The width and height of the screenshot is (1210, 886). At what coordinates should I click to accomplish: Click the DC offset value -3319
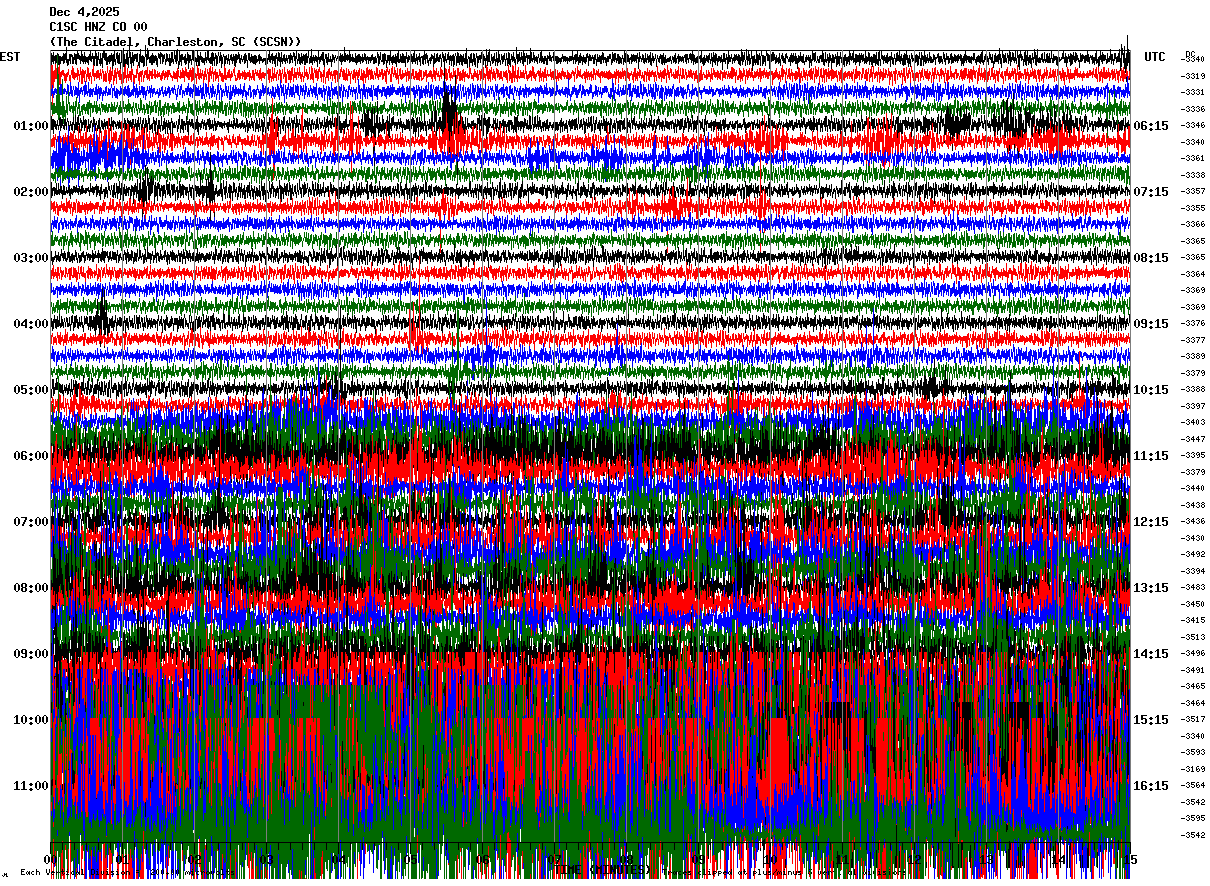[1194, 76]
